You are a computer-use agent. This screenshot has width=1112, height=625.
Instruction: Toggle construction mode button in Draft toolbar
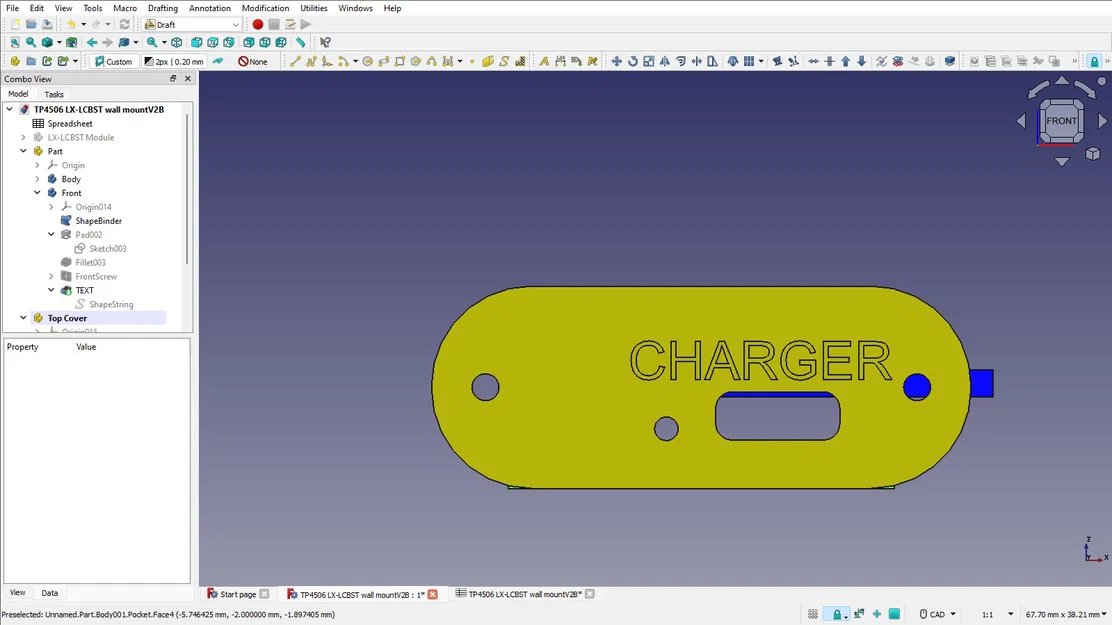pos(218,61)
